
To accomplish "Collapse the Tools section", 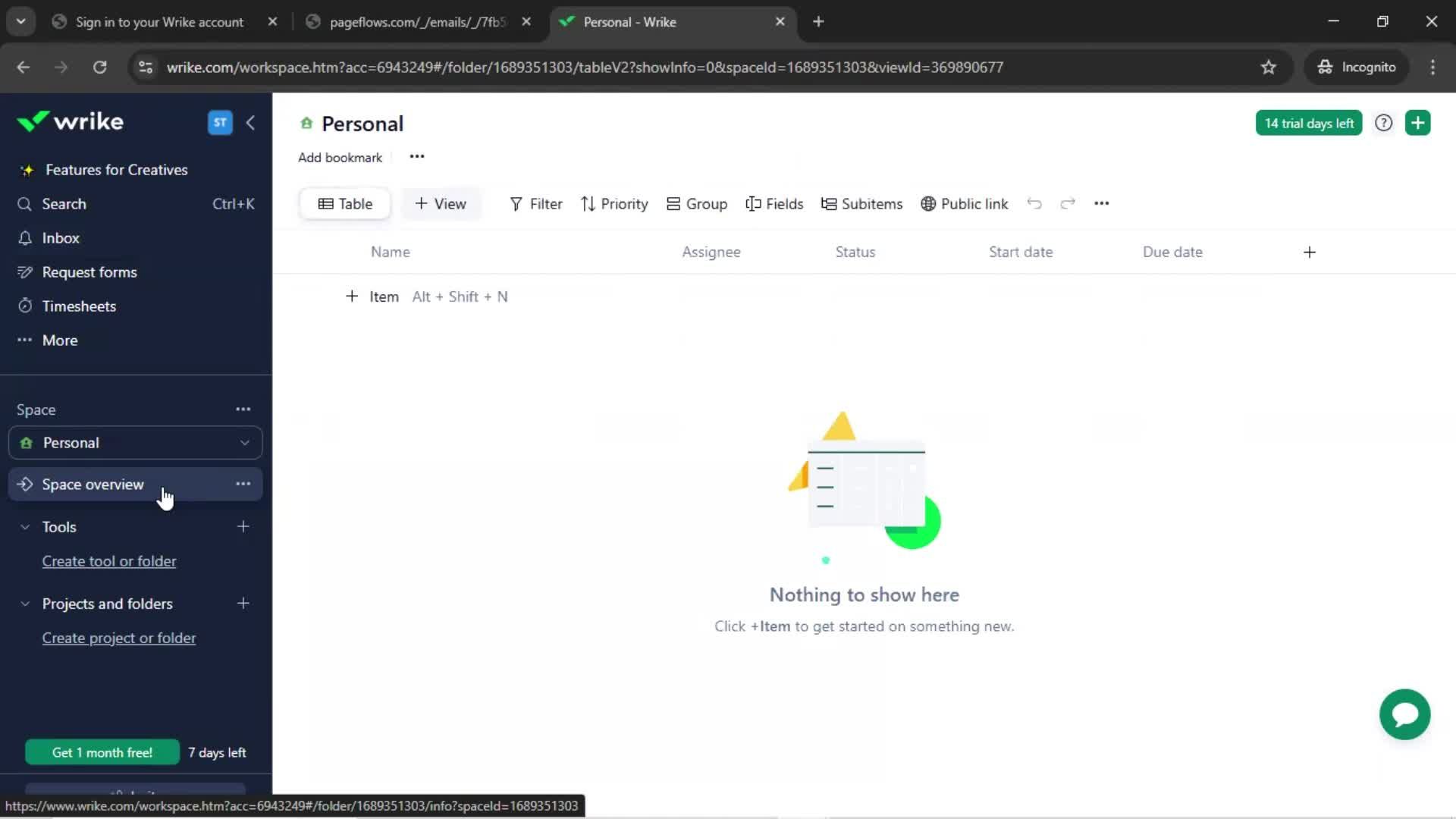I will [x=25, y=527].
